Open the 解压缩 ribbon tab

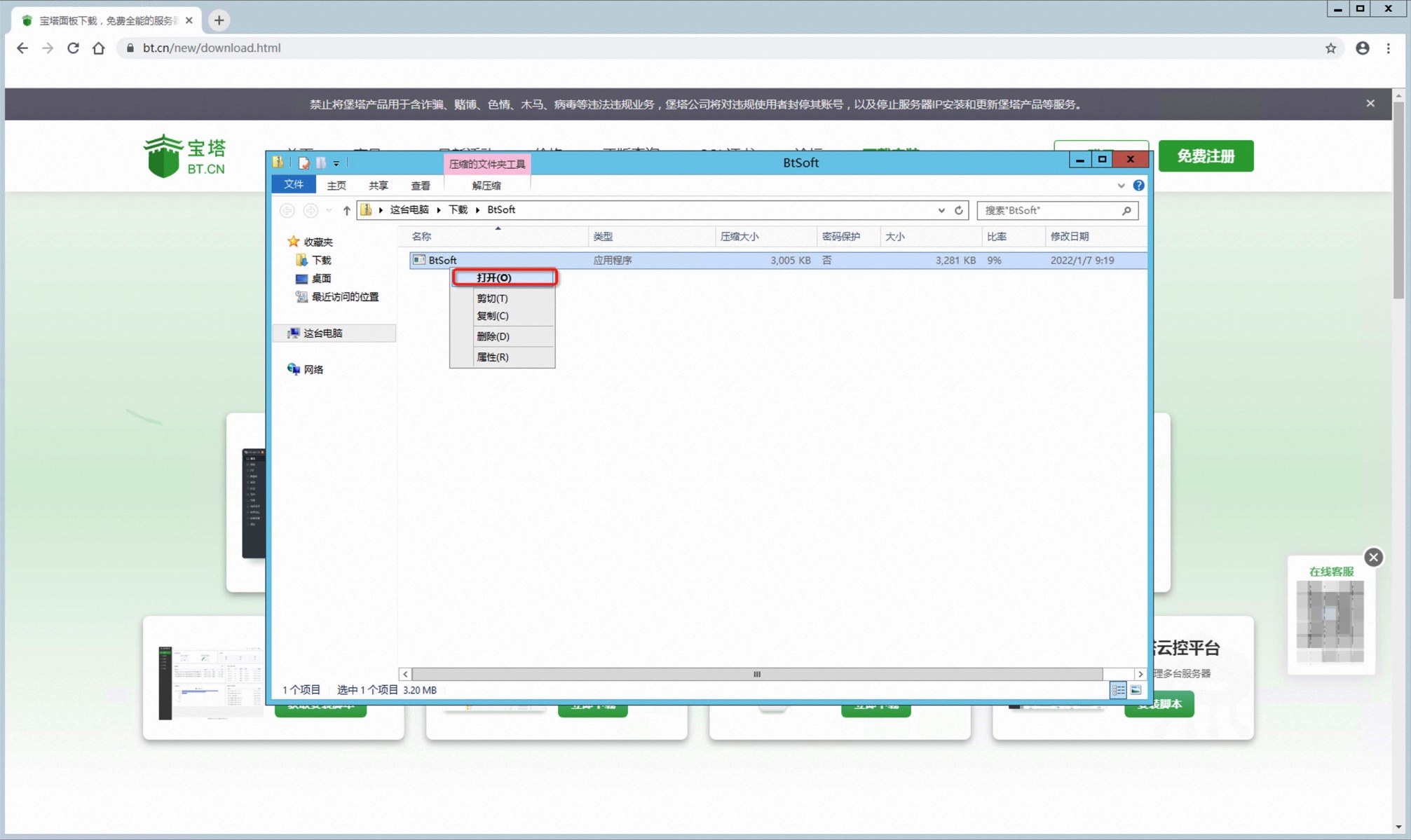coord(486,186)
